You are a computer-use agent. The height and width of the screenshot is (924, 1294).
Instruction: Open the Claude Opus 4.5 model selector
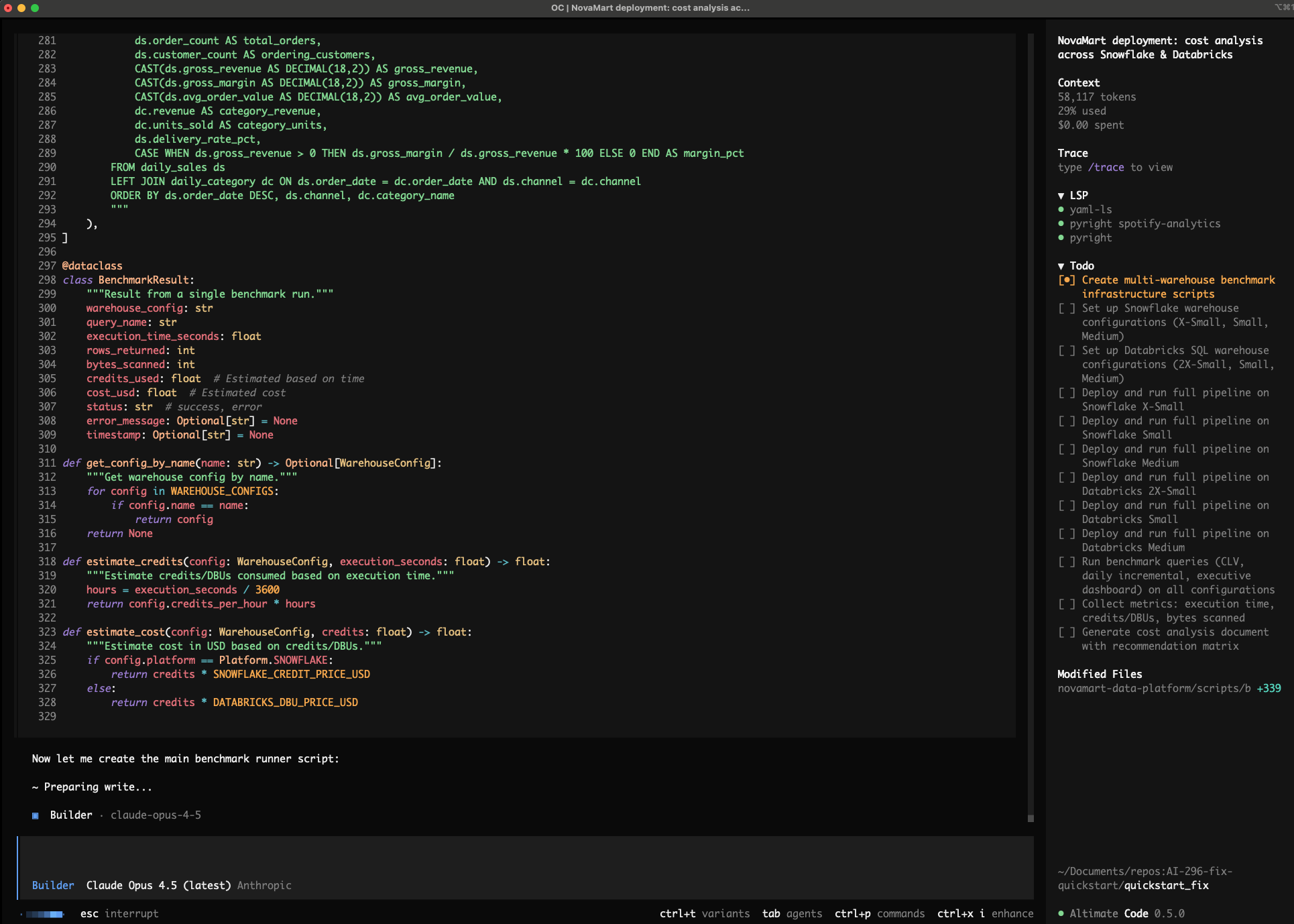click(158, 885)
